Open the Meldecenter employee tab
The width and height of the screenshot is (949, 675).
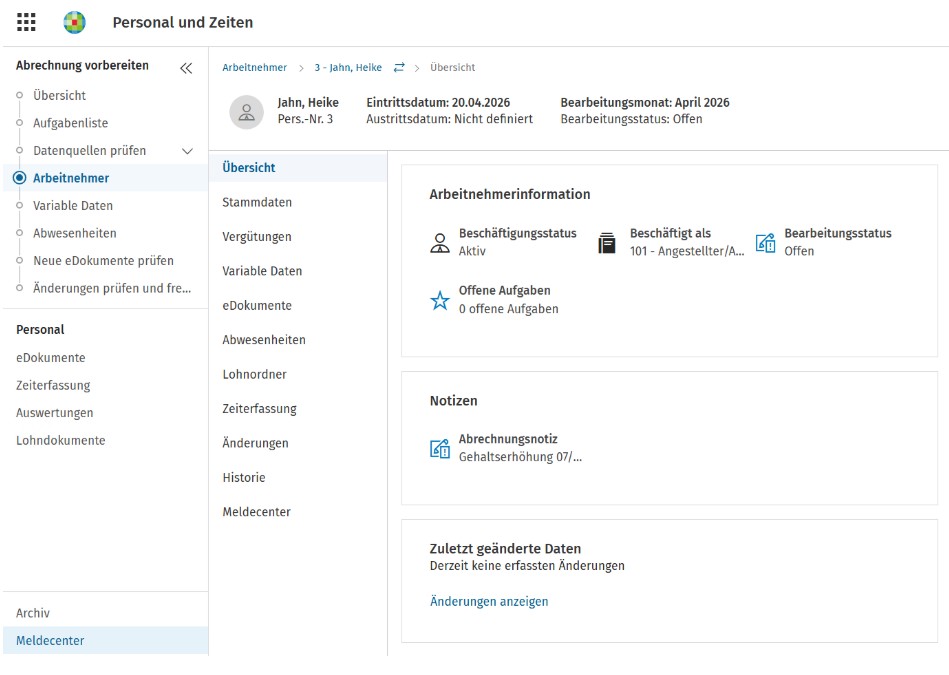pyautogui.click(x=256, y=512)
